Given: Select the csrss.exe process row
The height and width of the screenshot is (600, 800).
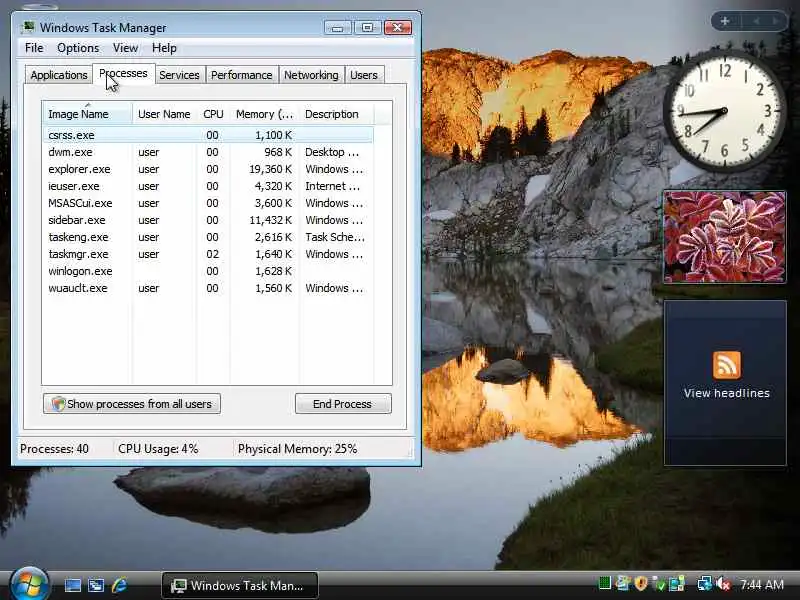Looking at the screenshot, I should (x=208, y=135).
